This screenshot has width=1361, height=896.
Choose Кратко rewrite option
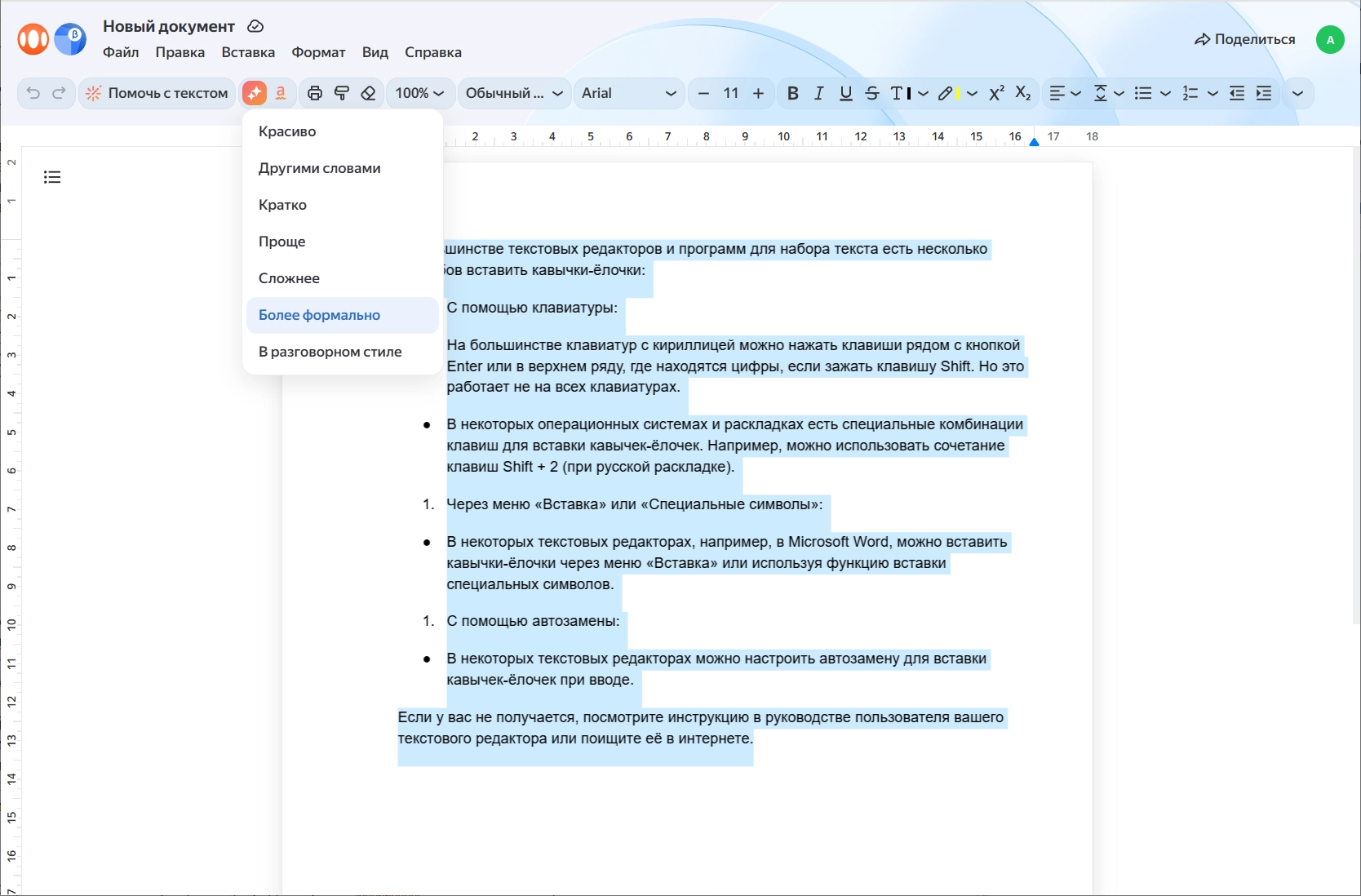343,205
